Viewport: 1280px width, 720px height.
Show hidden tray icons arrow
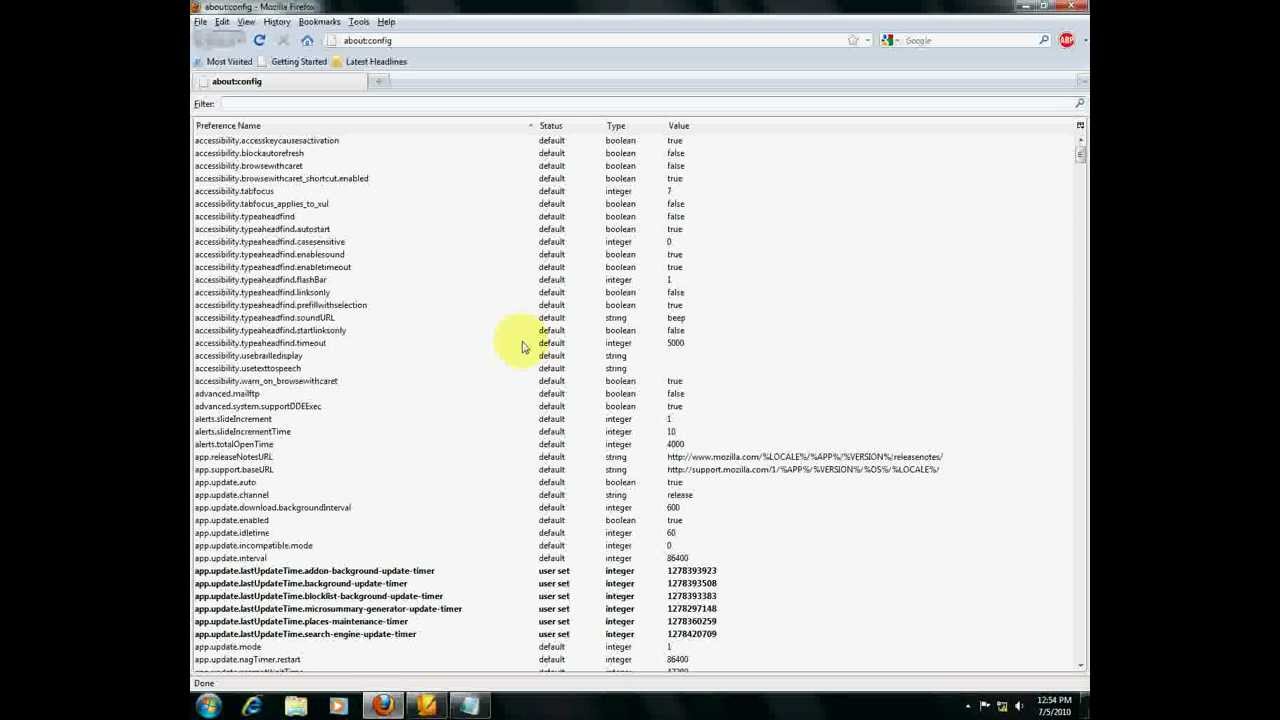coord(967,707)
